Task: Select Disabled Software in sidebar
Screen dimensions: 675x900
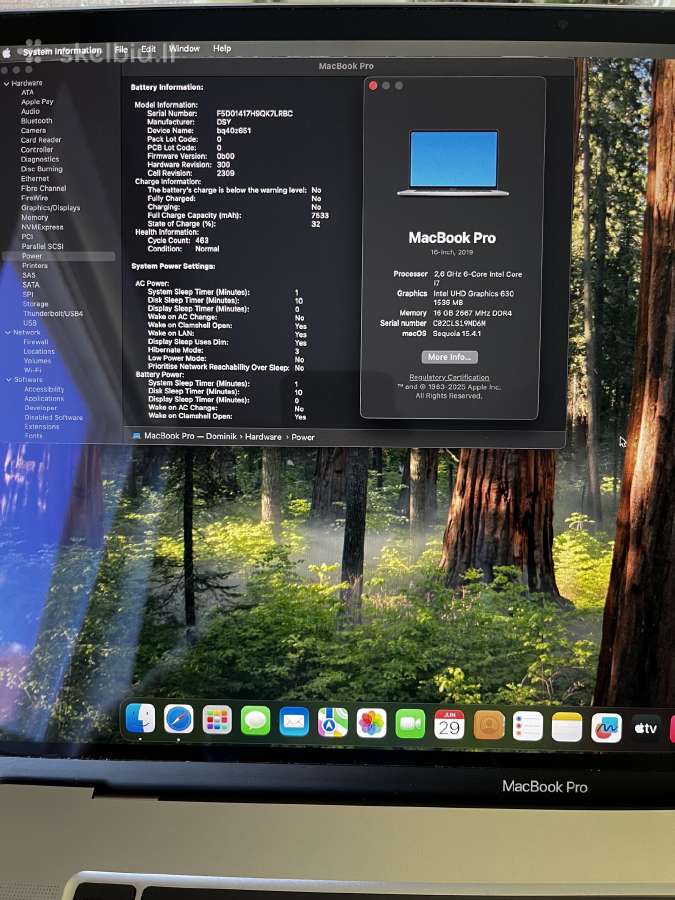Action: (x=53, y=417)
